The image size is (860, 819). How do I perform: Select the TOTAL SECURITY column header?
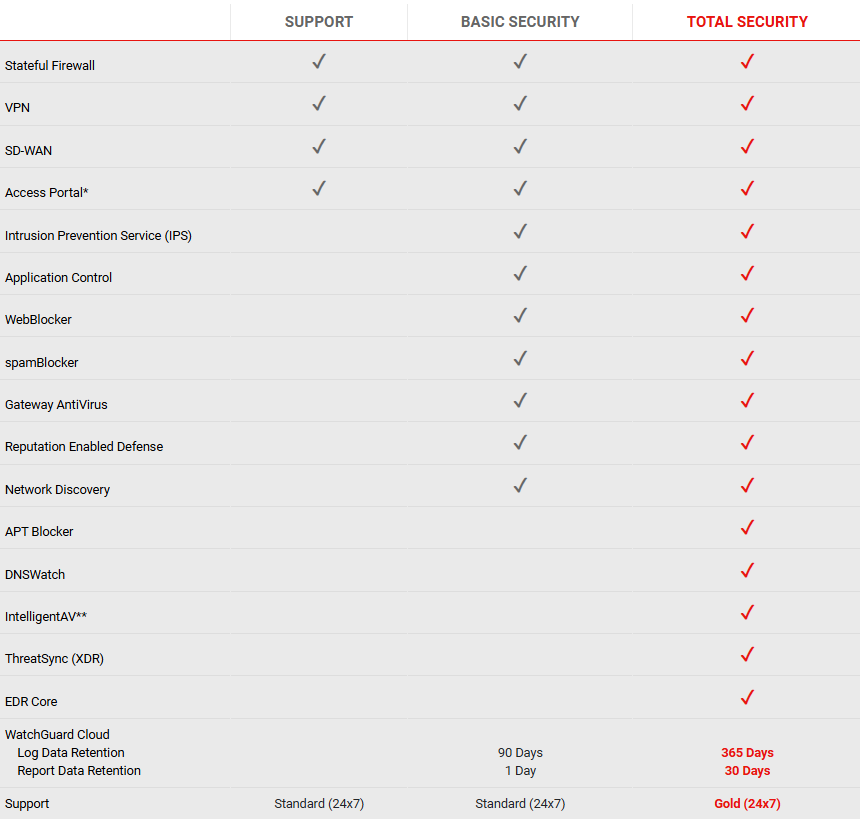click(x=747, y=21)
